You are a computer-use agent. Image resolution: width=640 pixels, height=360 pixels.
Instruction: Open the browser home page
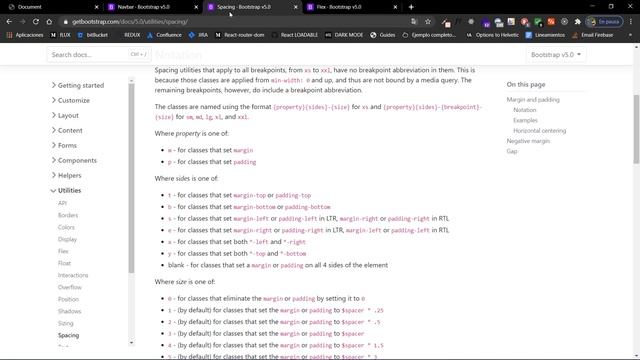49,22
